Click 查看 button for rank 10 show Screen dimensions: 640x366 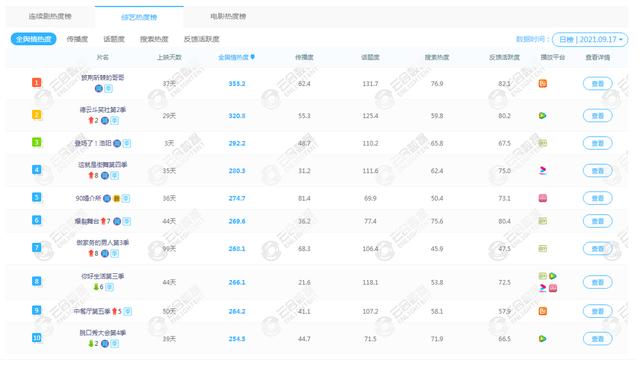(598, 339)
